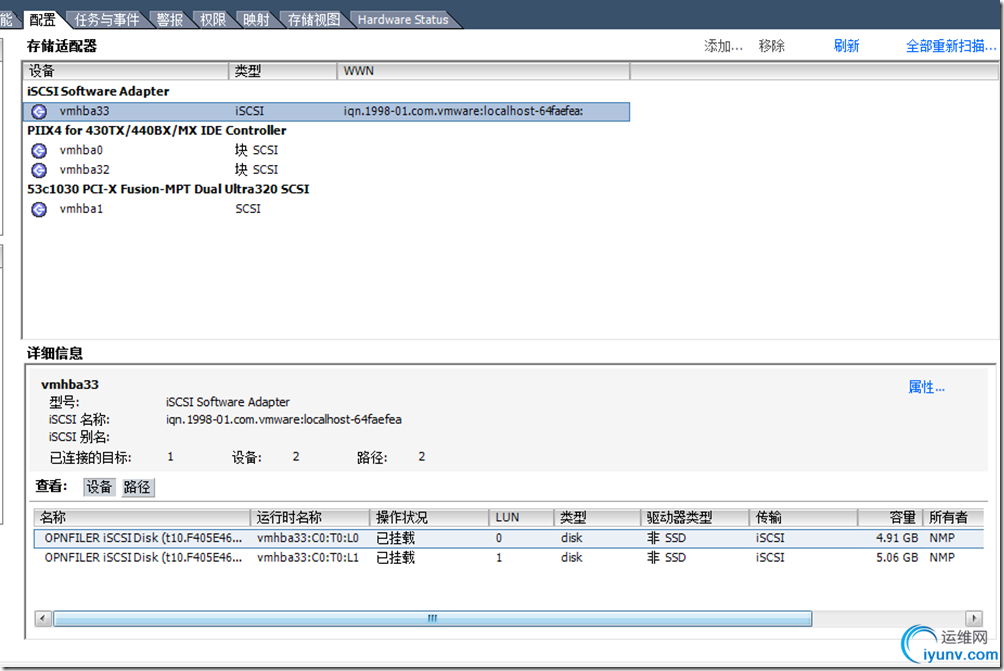Select the vmhba33:C0:T0:L1 device row
Screen dimensions: 1004x671
(509, 558)
